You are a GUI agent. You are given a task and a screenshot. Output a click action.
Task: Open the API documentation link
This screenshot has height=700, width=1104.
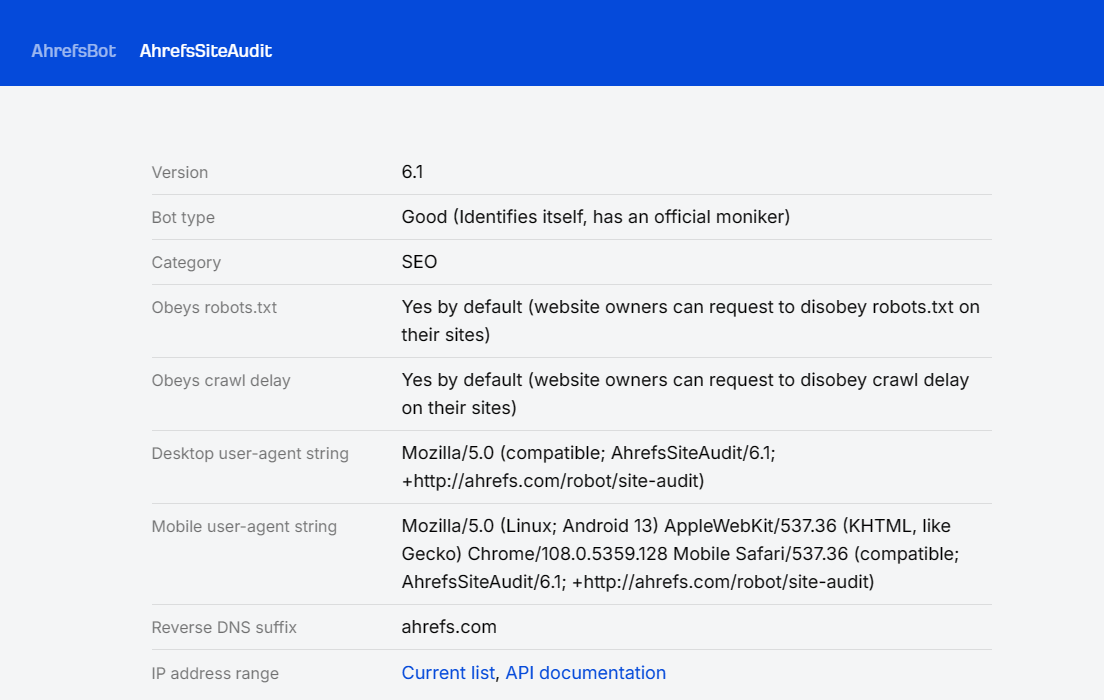click(585, 673)
